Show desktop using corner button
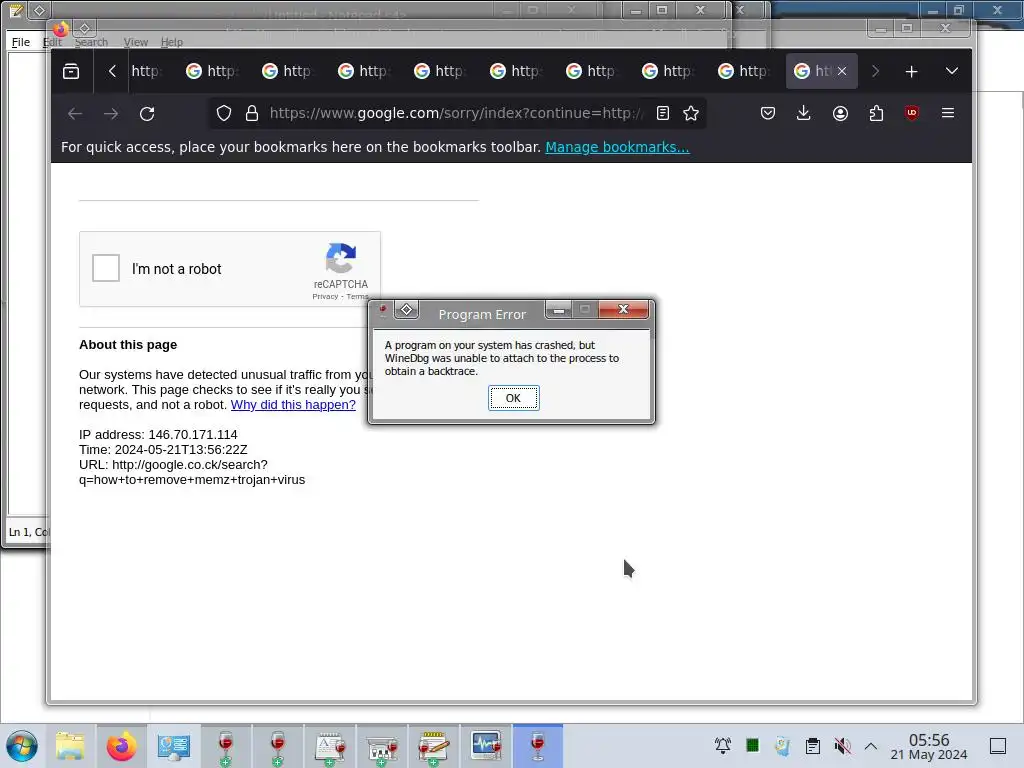1024x768 pixels. 998,746
